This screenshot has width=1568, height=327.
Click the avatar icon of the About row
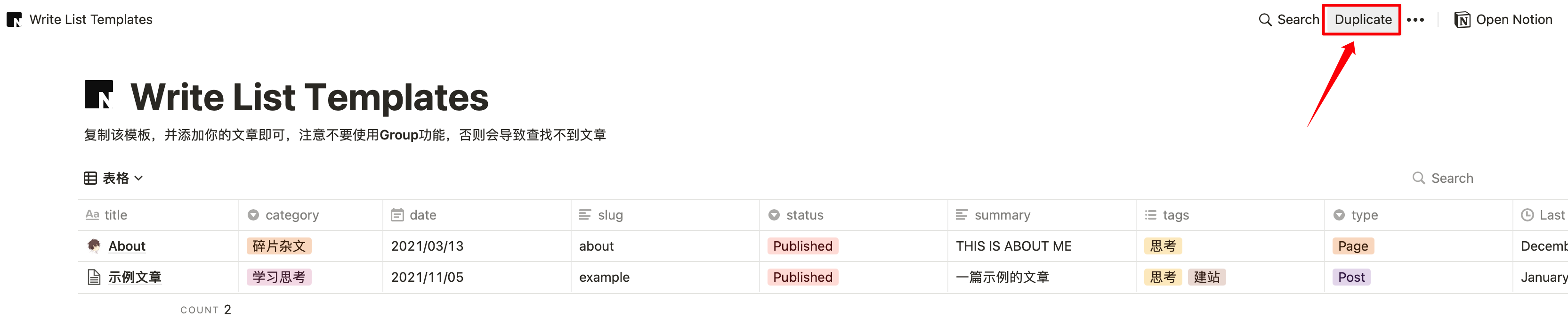coord(94,245)
